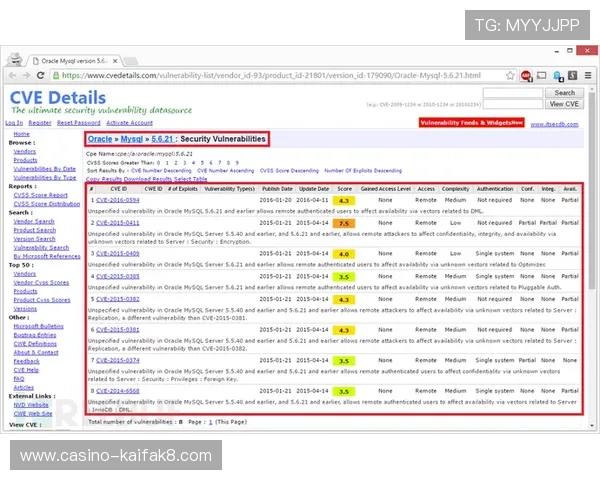Open Microsoft Bulletins link
Screen dimensions: 600x480
coord(38,326)
